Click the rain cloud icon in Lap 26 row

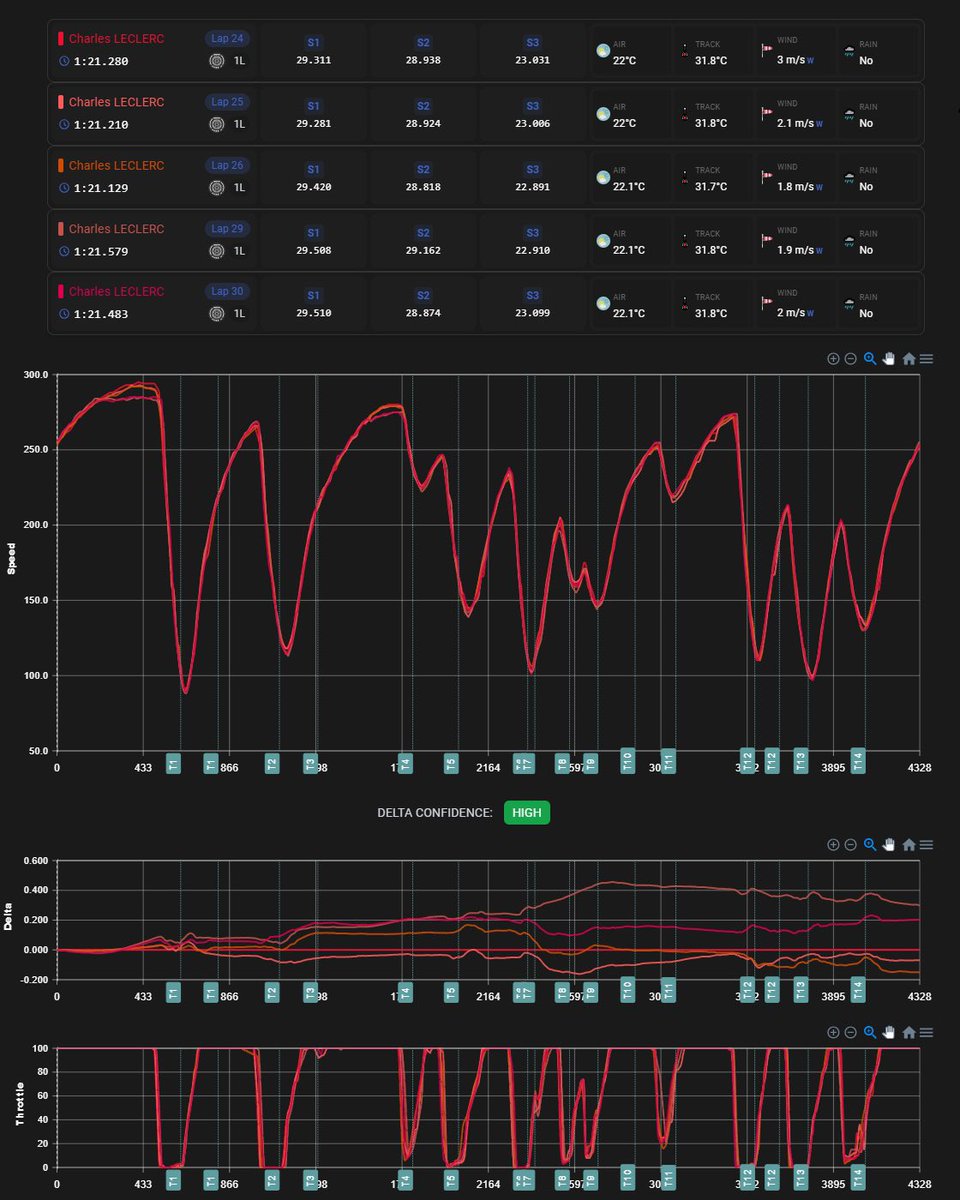[850, 177]
